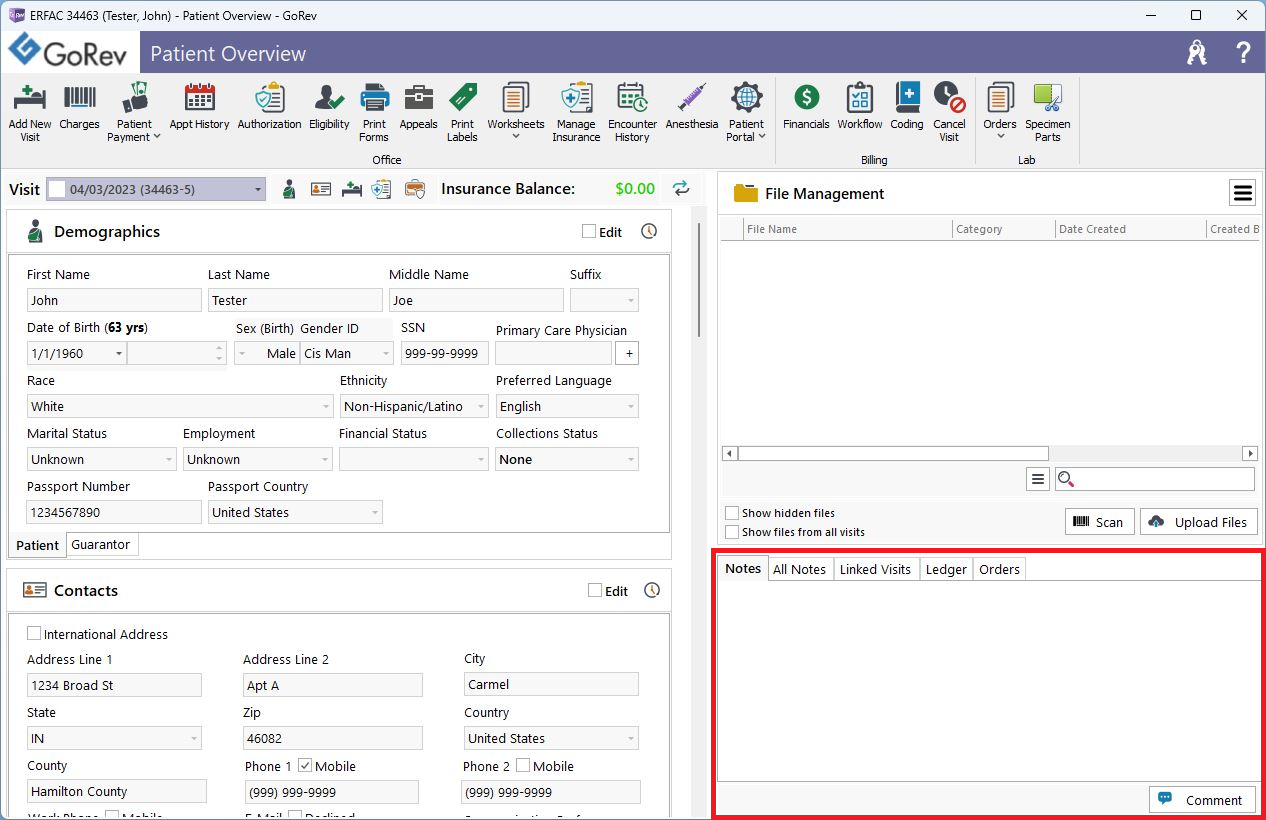1266x820 pixels.
Task: Click the refresh arrows next to Insurance Balance
Action: coord(681,188)
